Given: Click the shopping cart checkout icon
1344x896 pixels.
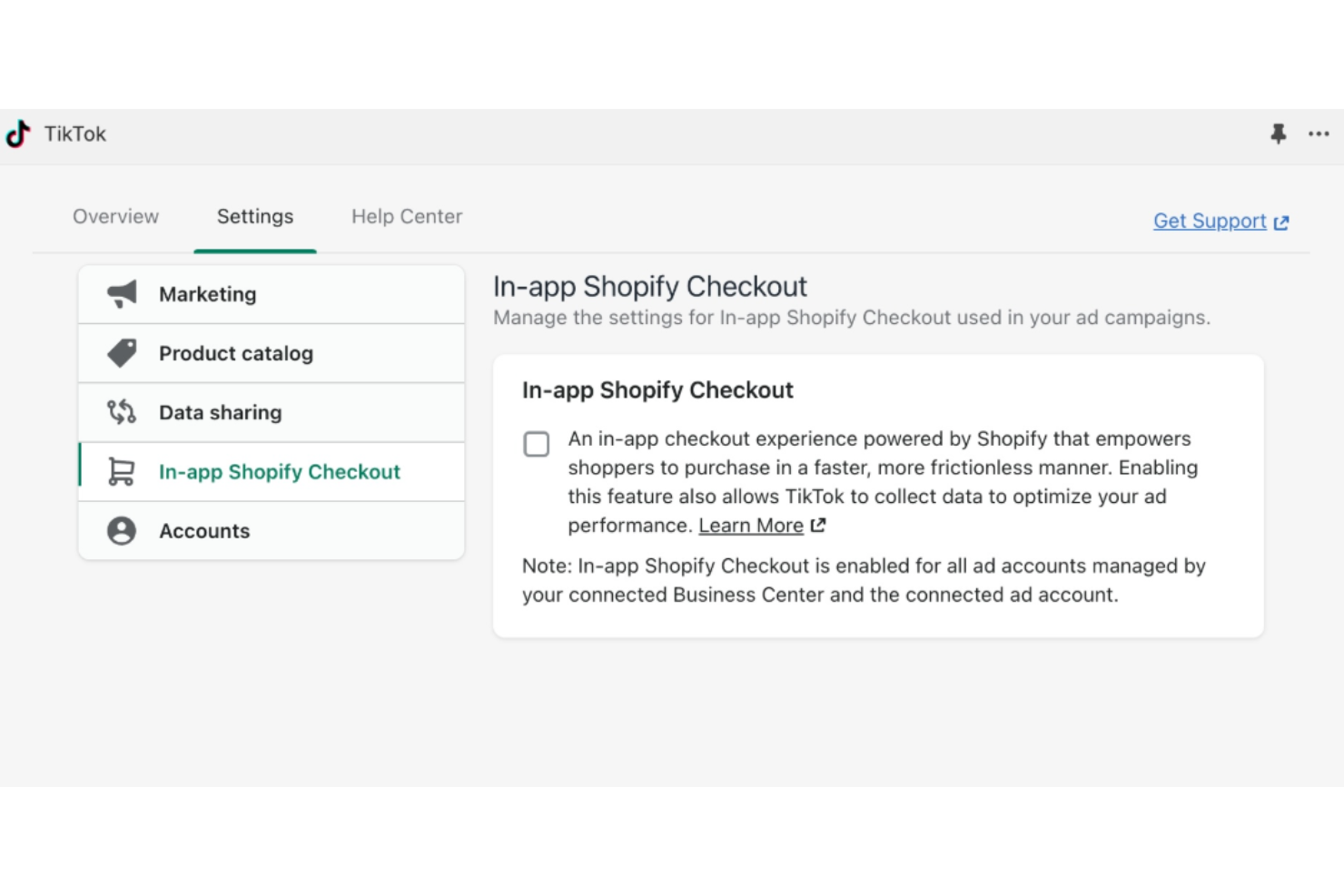Looking at the screenshot, I should (x=122, y=472).
